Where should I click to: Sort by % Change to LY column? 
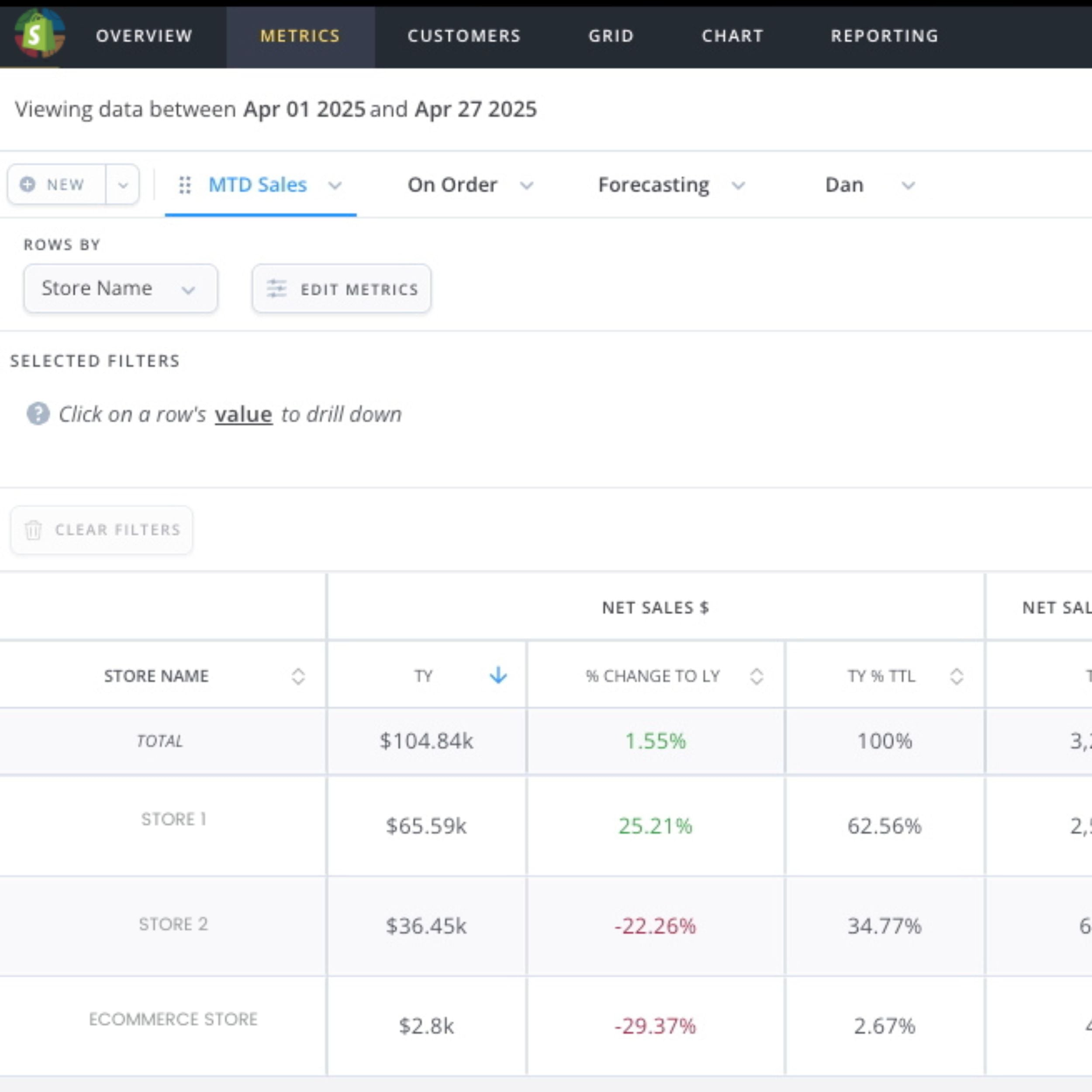[756, 676]
